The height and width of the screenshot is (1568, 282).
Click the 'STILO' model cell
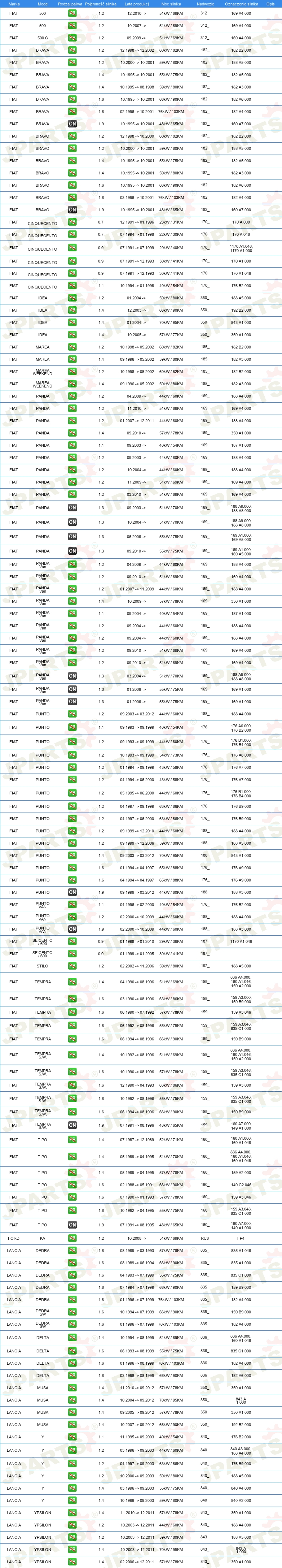(x=43, y=966)
